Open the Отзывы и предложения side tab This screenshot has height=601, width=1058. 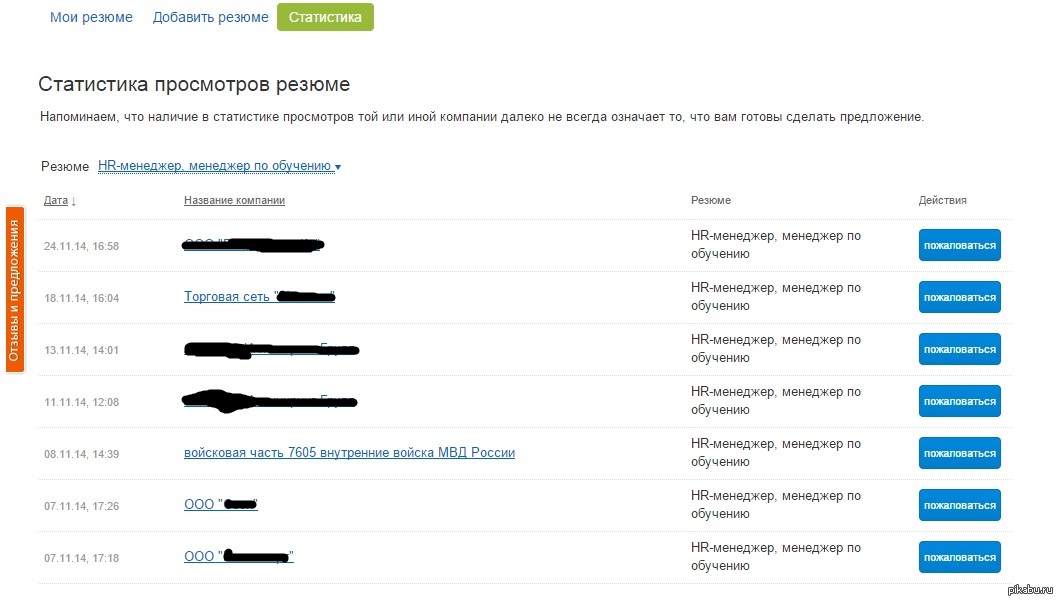tap(15, 289)
